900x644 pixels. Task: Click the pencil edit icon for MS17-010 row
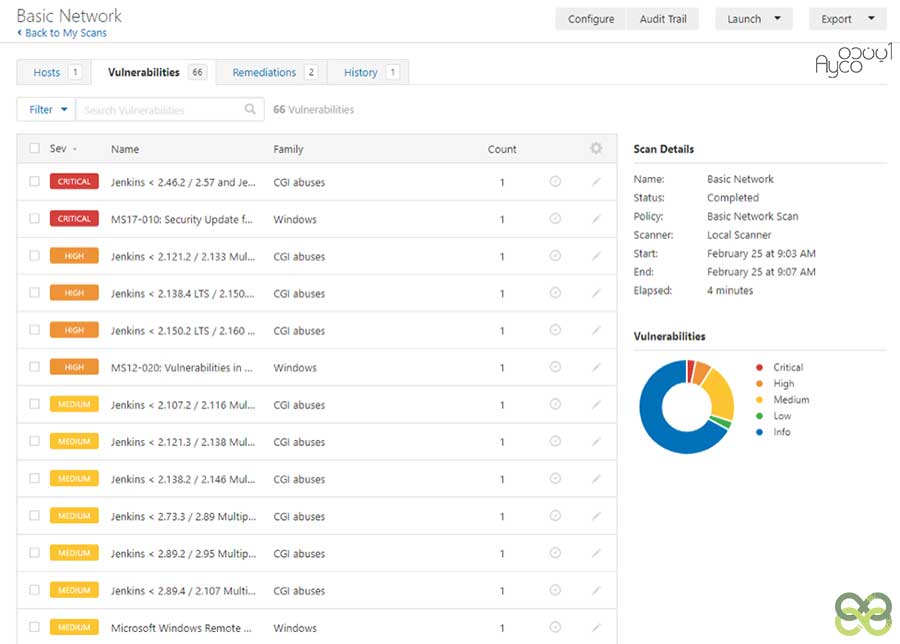pyautogui.click(x=596, y=219)
